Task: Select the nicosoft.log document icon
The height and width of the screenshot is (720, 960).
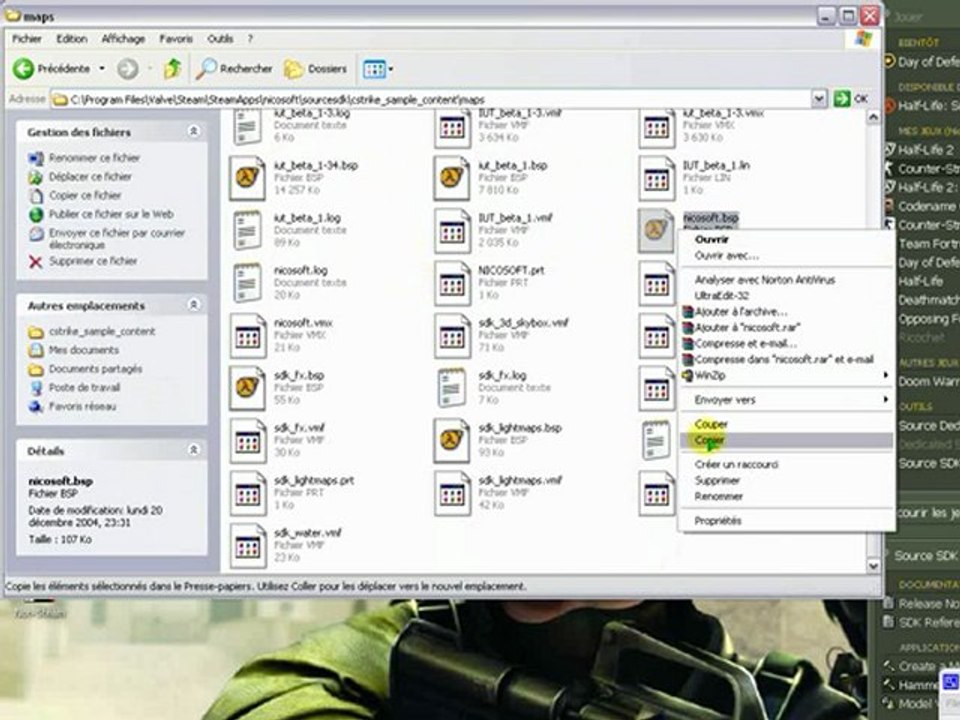Action: [247, 283]
